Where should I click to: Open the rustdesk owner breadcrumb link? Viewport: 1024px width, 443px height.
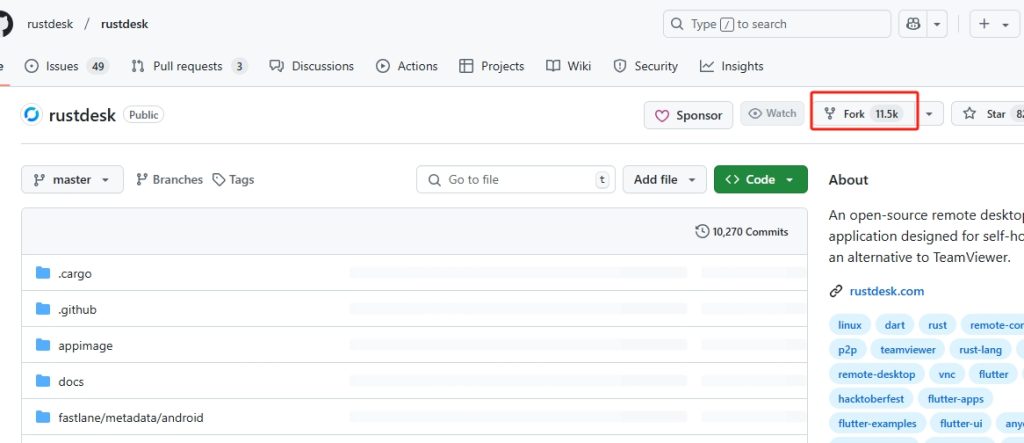(x=49, y=24)
